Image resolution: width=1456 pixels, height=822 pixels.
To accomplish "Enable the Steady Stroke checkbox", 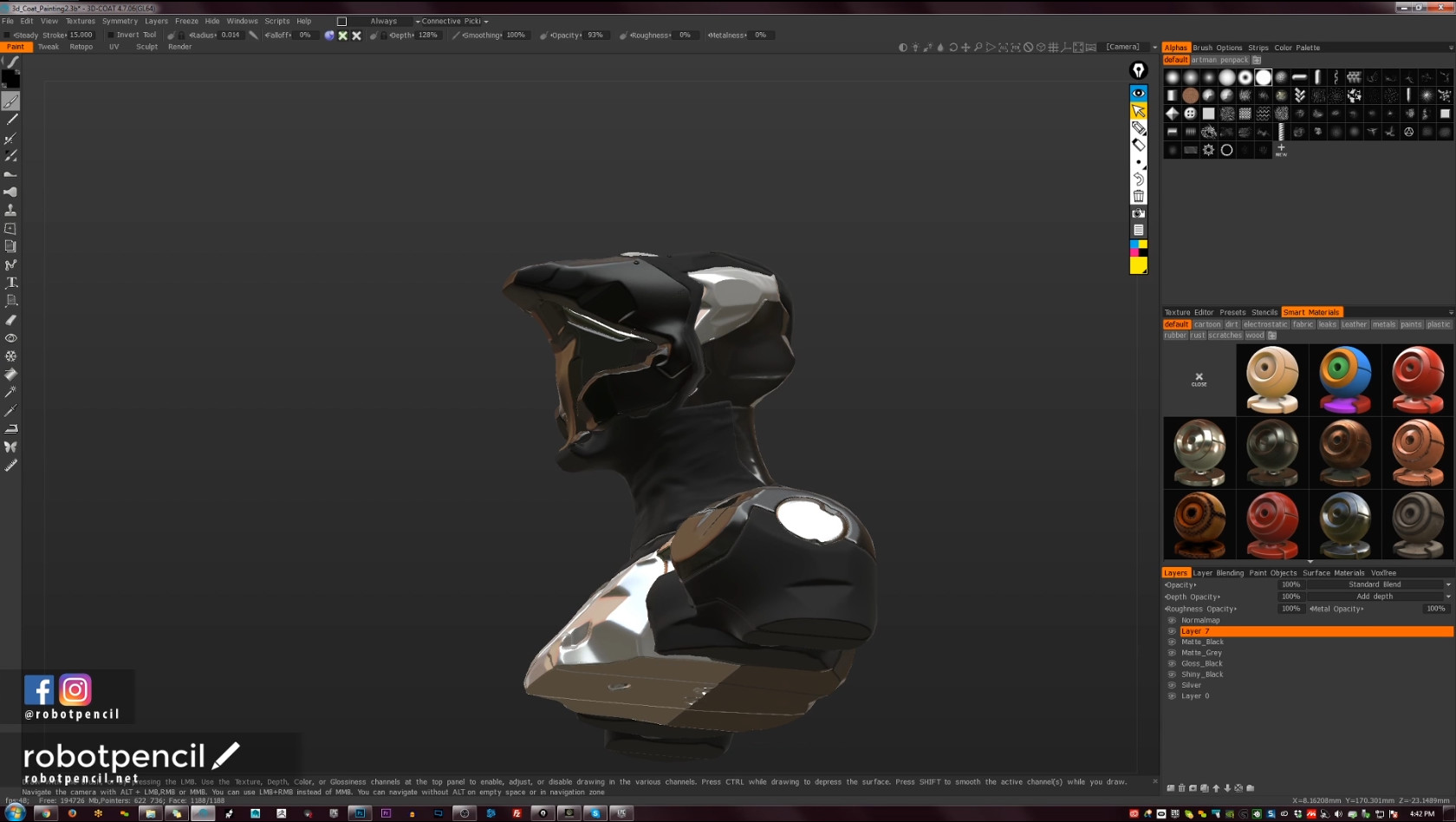I will point(8,36).
